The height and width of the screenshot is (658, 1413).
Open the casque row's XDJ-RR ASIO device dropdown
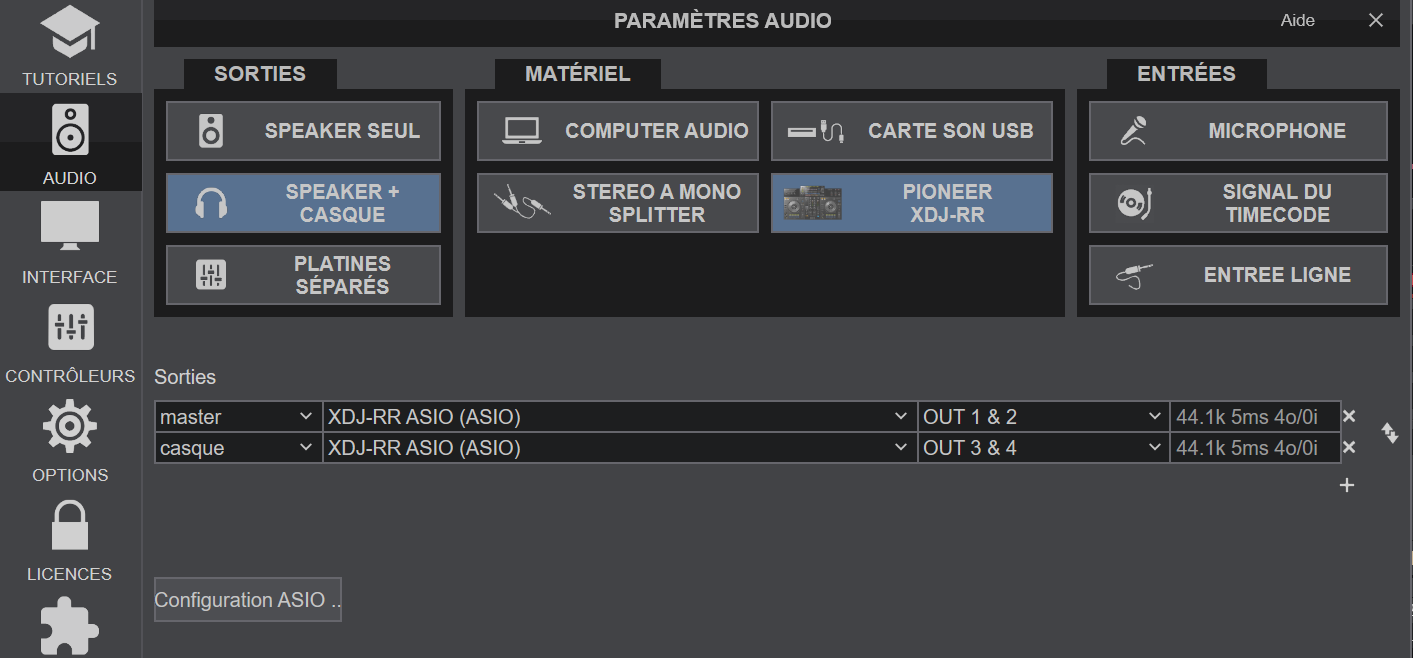coord(620,448)
